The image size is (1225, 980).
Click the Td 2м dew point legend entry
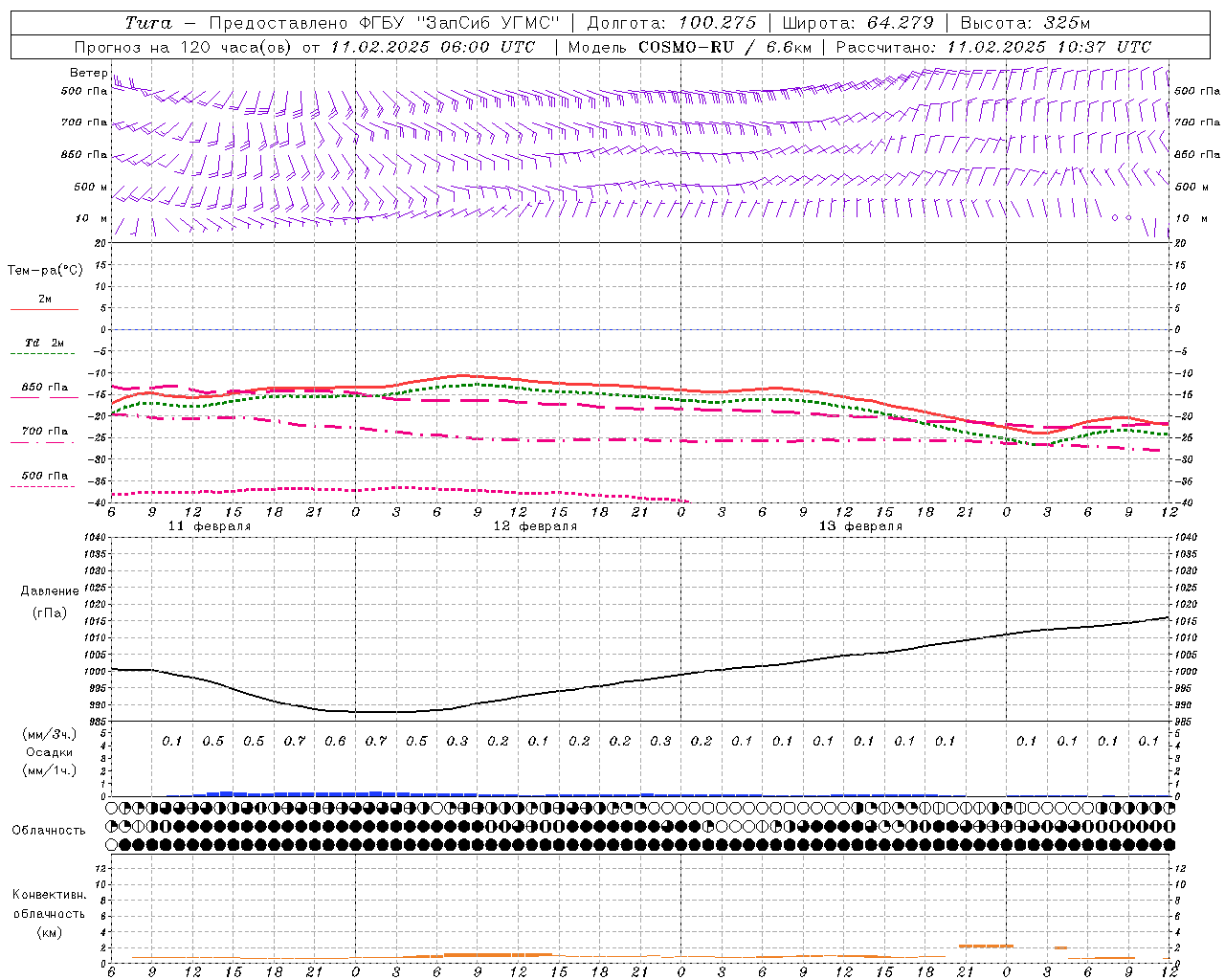coord(44,346)
